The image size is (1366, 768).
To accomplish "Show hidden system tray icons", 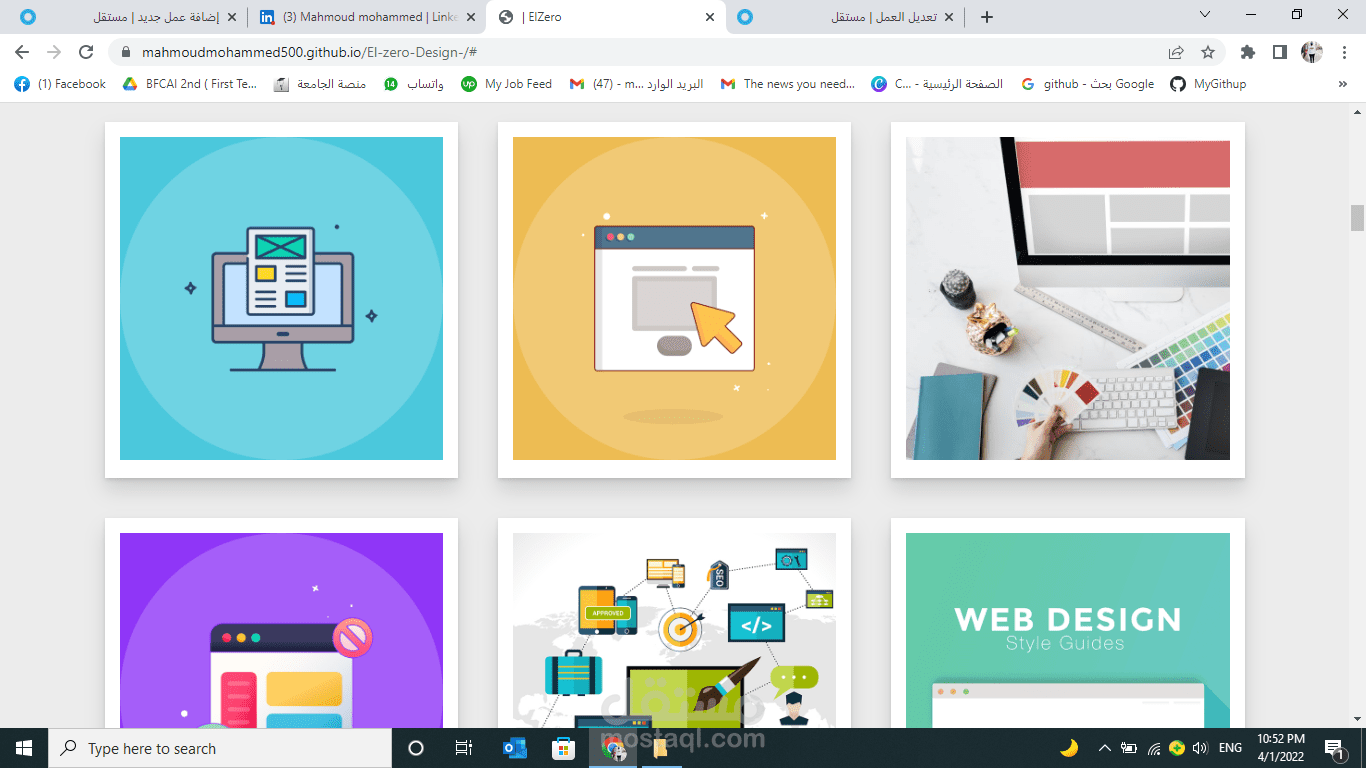I will 1104,748.
